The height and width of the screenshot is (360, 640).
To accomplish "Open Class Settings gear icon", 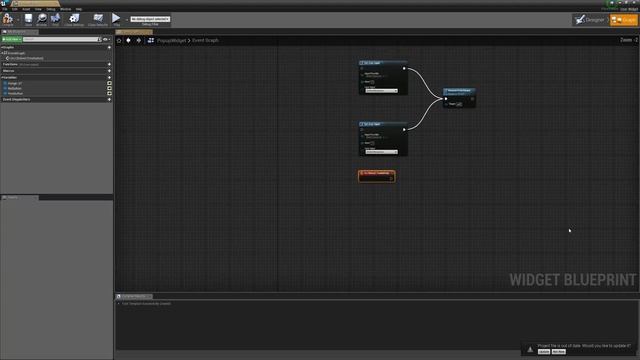I will pyautogui.click(x=74, y=19).
